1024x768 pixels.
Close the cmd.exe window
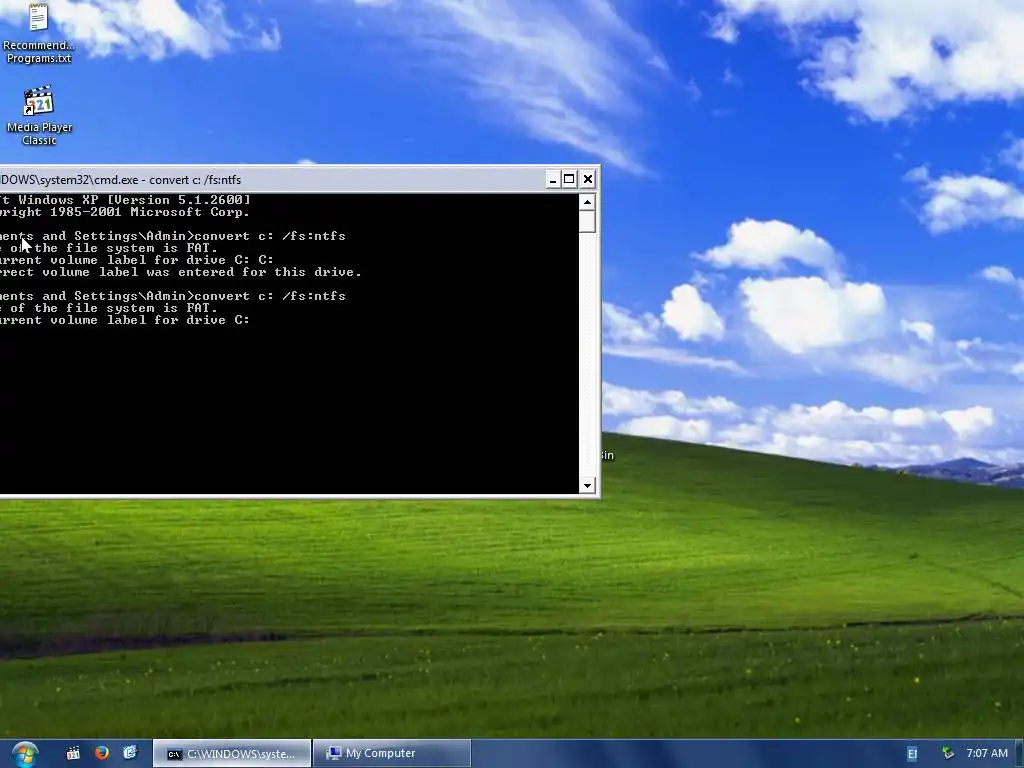(x=587, y=179)
